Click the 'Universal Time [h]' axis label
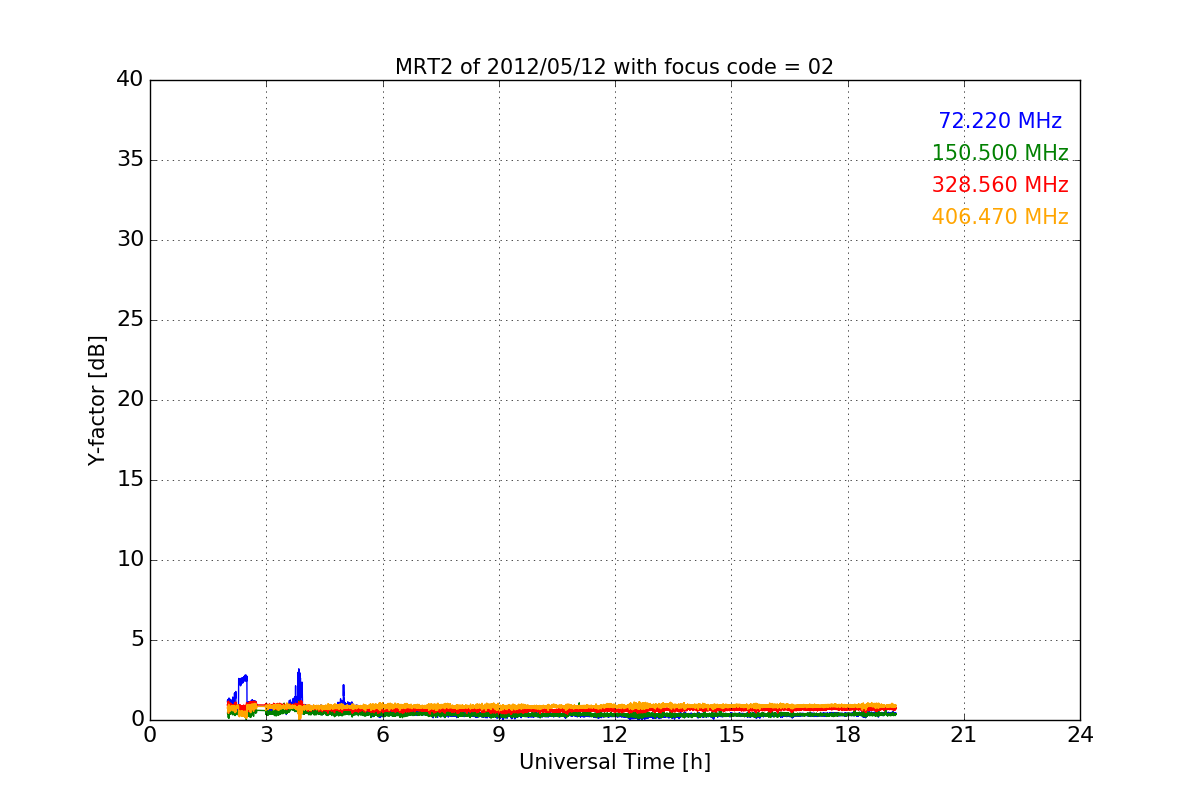Screen dimensions: 1200x800 point(615,762)
